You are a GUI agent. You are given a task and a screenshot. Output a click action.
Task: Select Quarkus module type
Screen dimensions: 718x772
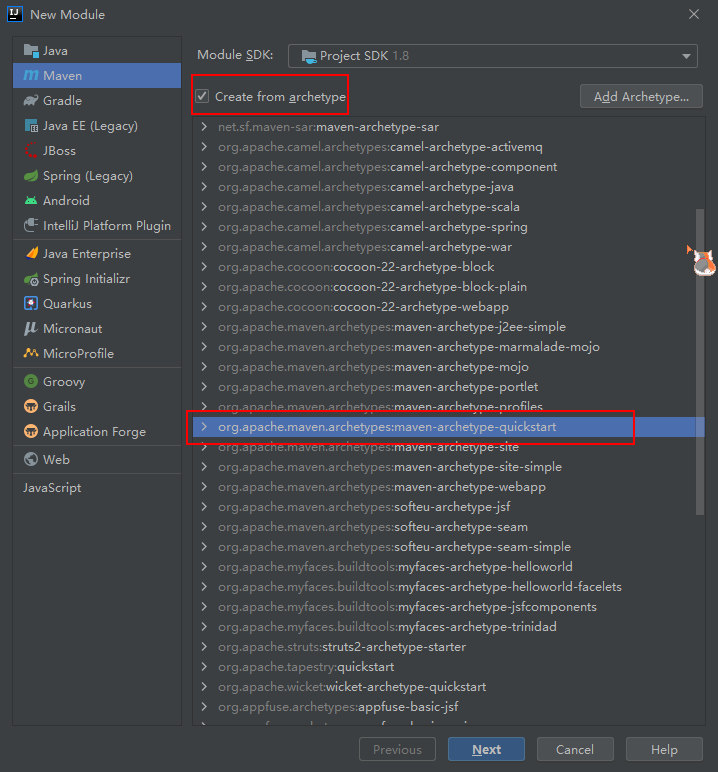point(97,304)
